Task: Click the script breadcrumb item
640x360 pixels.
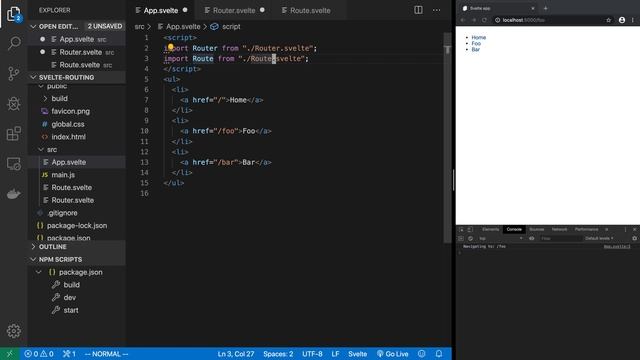Action: tap(231, 27)
